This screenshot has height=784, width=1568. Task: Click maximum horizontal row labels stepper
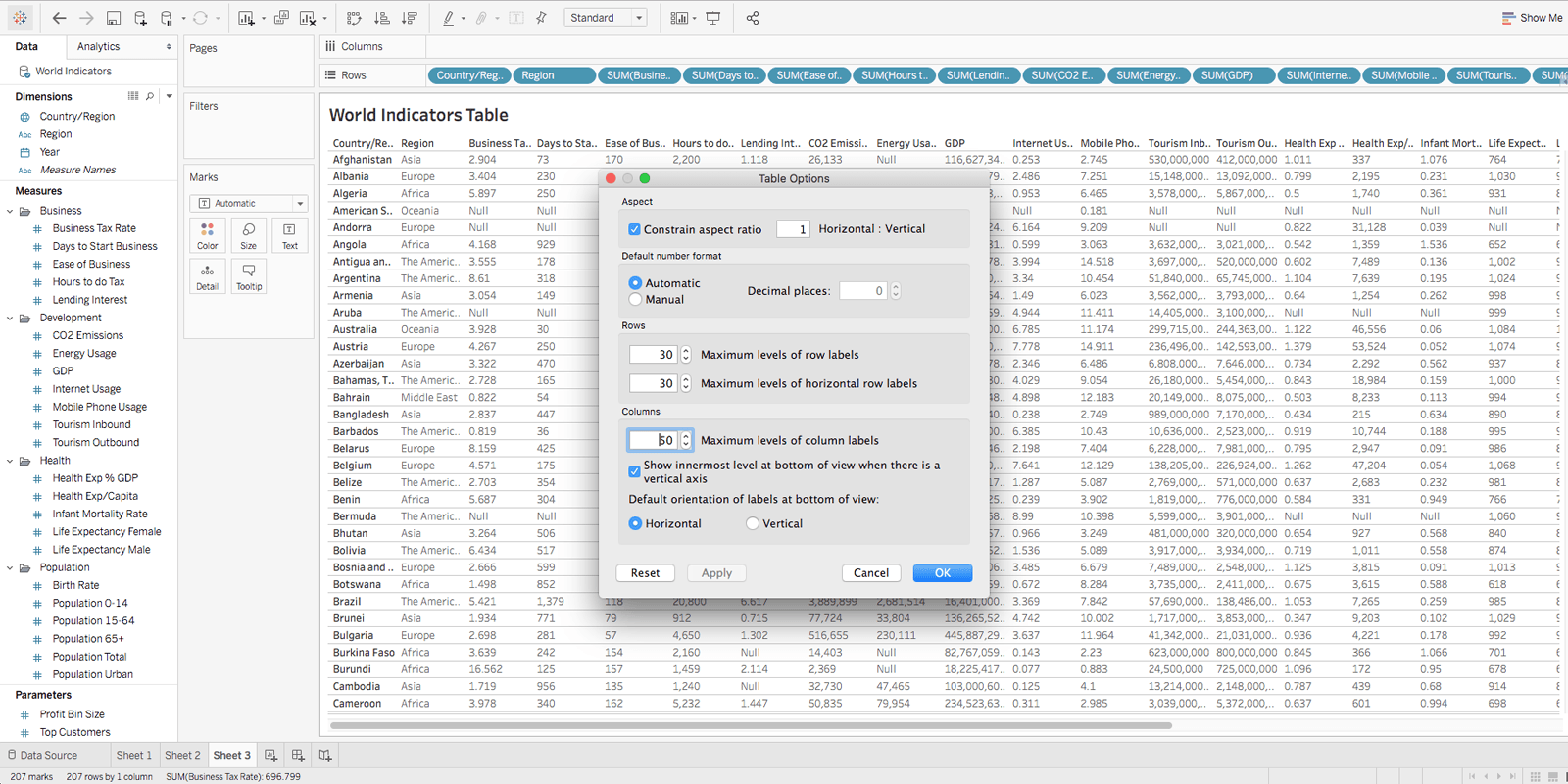point(686,383)
